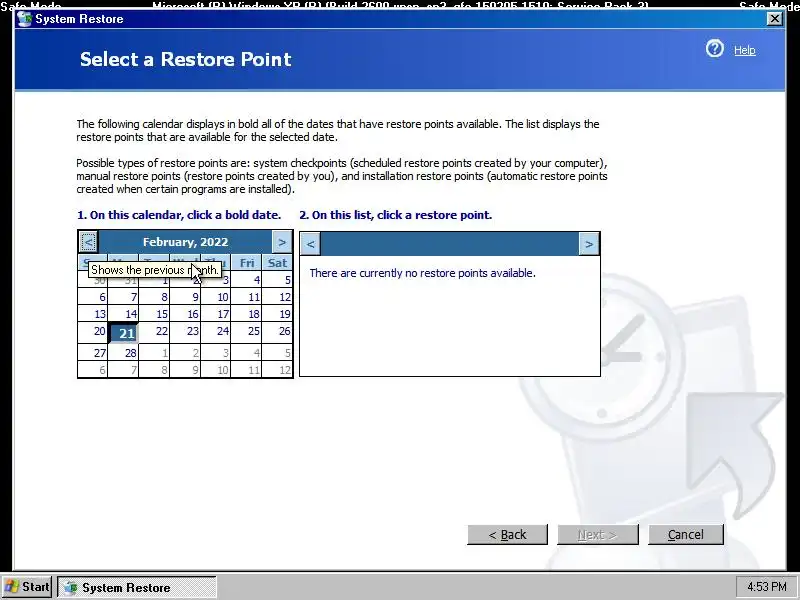800x600 pixels.
Task: Select February 23 on the calendar
Action: pyautogui.click(x=185, y=332)
